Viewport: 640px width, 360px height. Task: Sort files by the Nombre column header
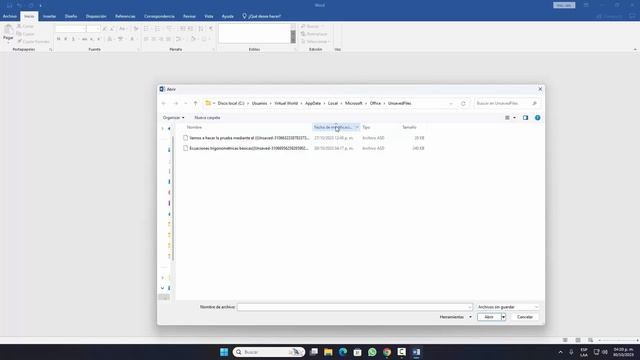pos(194,127)
